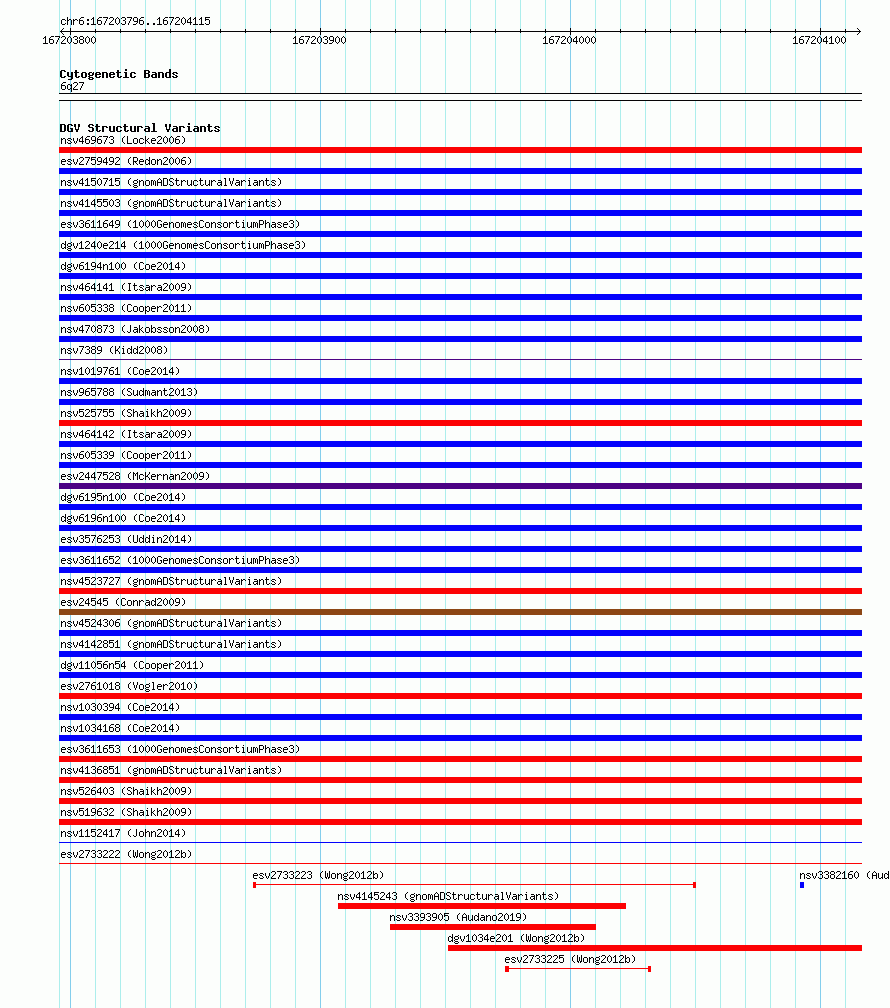Viewport: 890px width, 1008px height.
Task: Click the thin red span under esv2733225
Action: pos(578,969)
